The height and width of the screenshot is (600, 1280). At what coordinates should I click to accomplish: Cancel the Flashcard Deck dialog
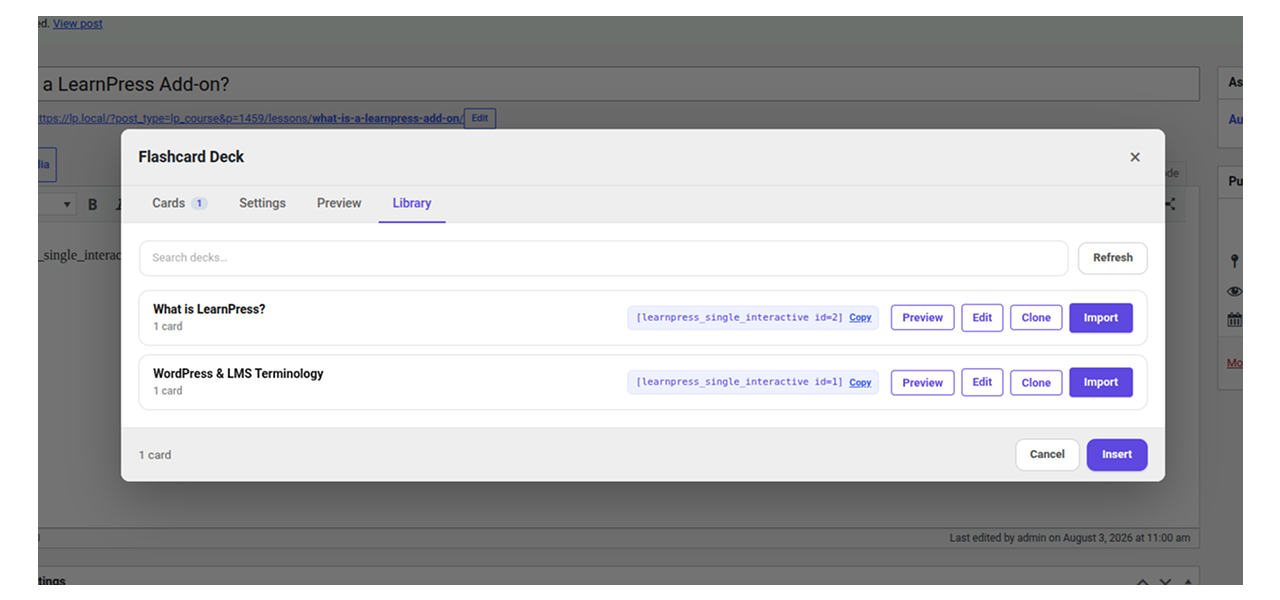coord(1047,454)
